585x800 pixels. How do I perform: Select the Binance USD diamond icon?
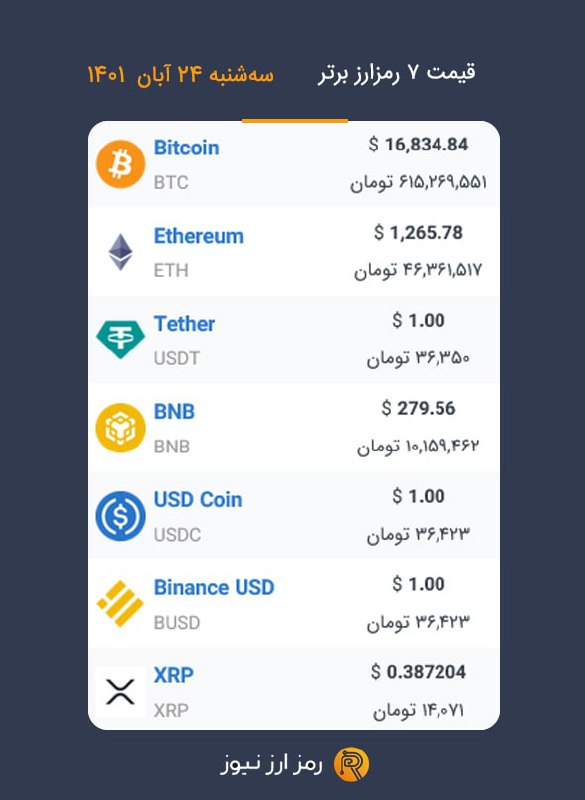120,604
